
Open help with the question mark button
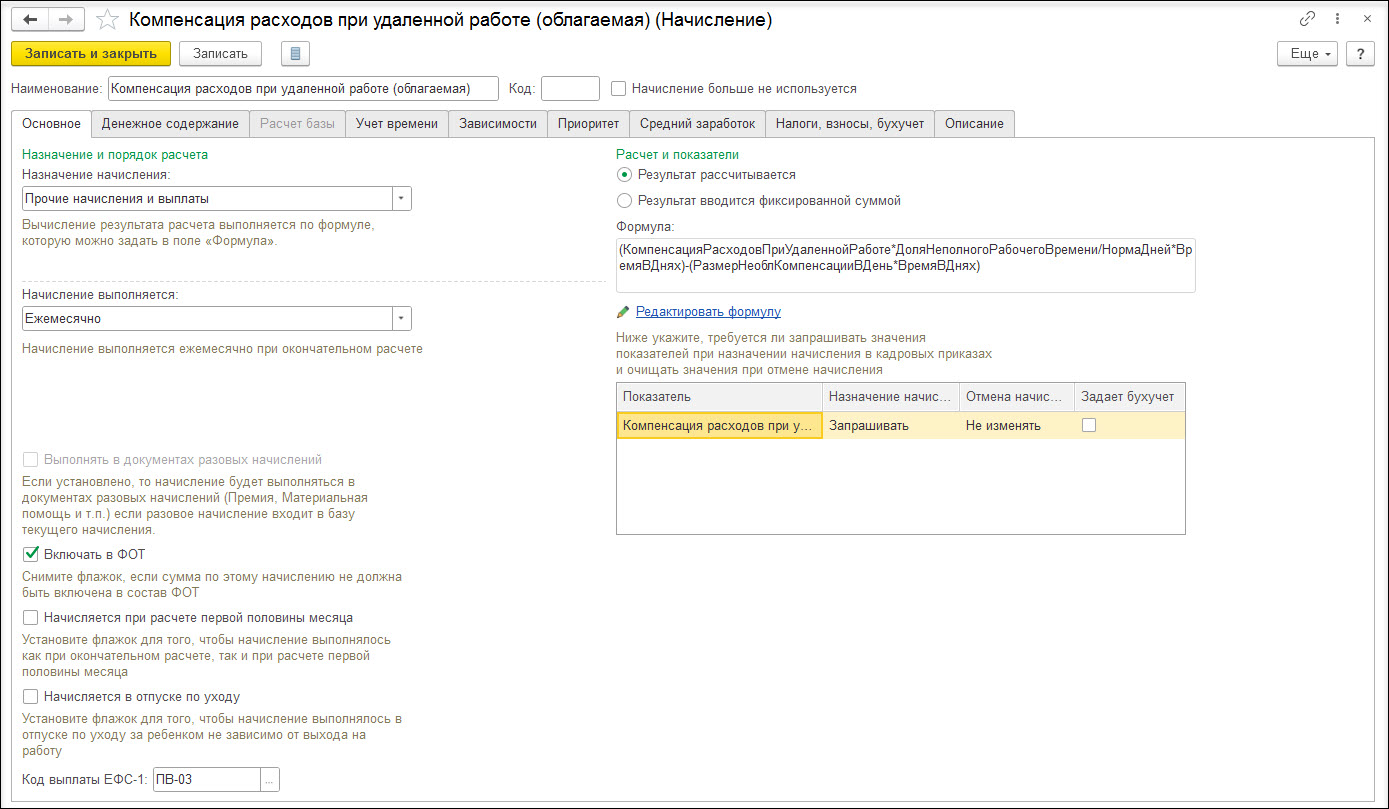pyautogui.click(x=1360, y=54)
